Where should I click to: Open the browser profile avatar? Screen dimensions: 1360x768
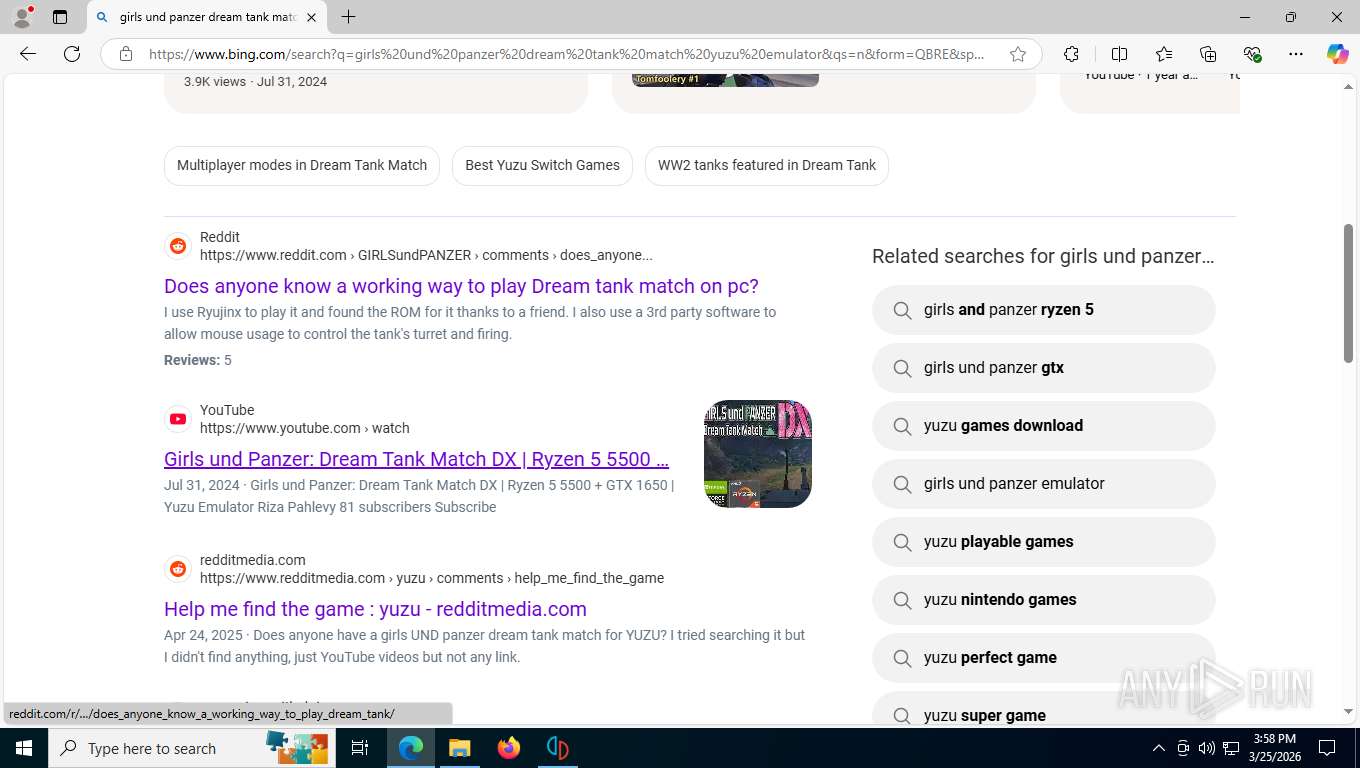click(x=22, y=17)
